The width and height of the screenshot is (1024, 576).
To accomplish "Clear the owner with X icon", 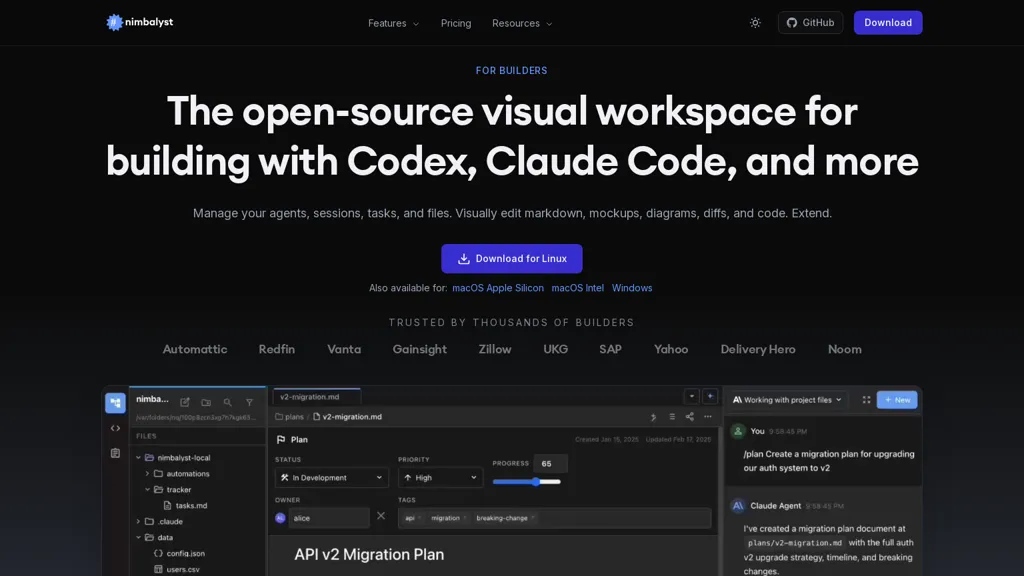I will 381,516.
